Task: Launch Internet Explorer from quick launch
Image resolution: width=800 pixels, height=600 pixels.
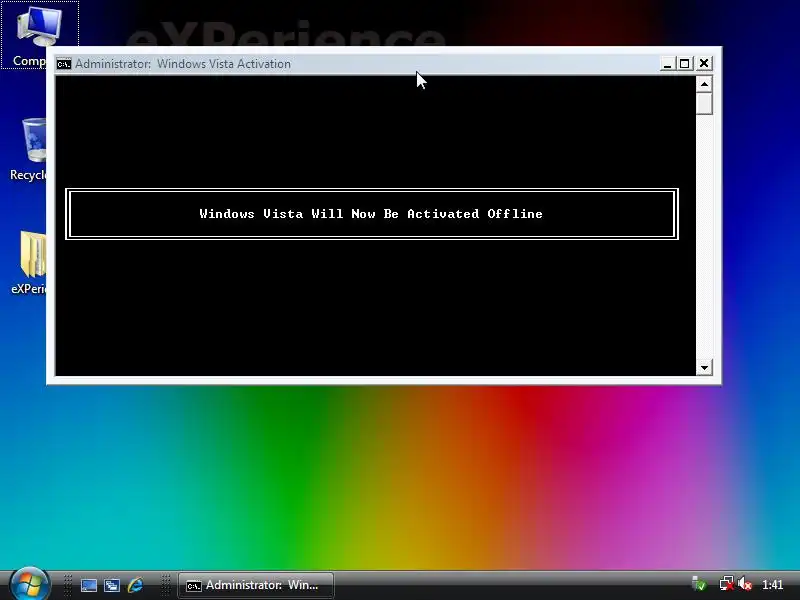Action: click(135, 585)
